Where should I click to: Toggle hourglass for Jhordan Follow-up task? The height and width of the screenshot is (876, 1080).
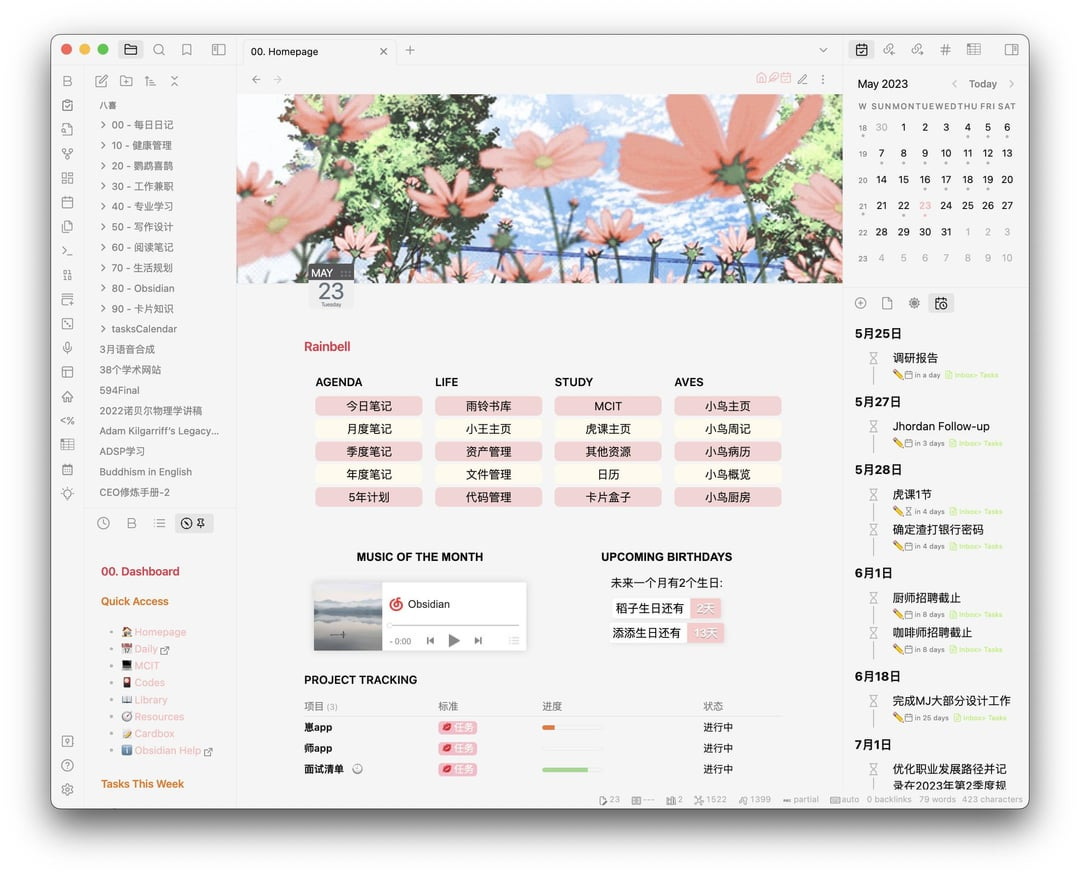[873, 426]
